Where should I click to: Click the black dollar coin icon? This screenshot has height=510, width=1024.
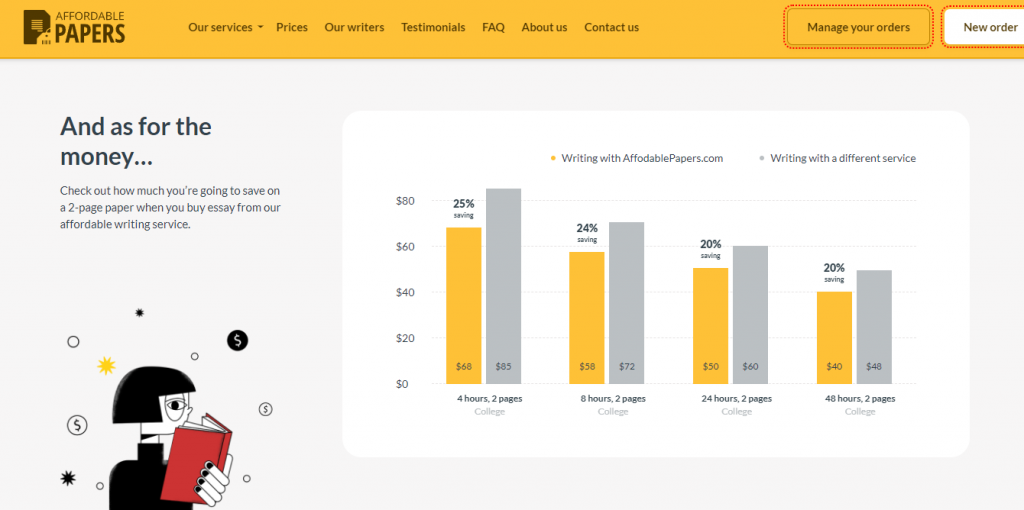(x=238, y=340)
